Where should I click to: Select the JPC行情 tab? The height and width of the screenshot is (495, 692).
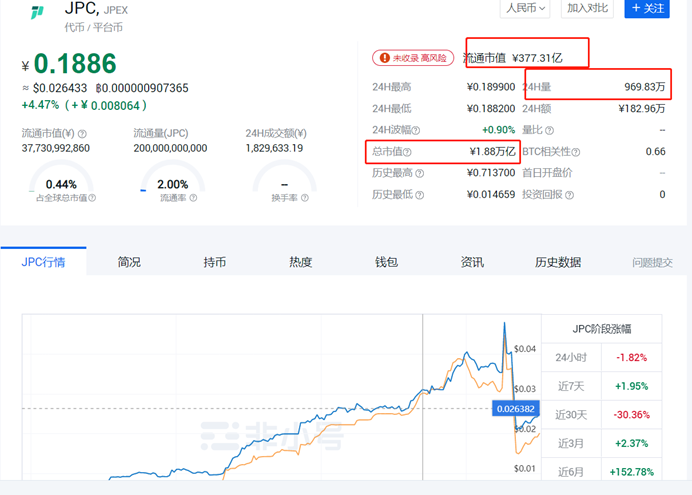(43, 262)
